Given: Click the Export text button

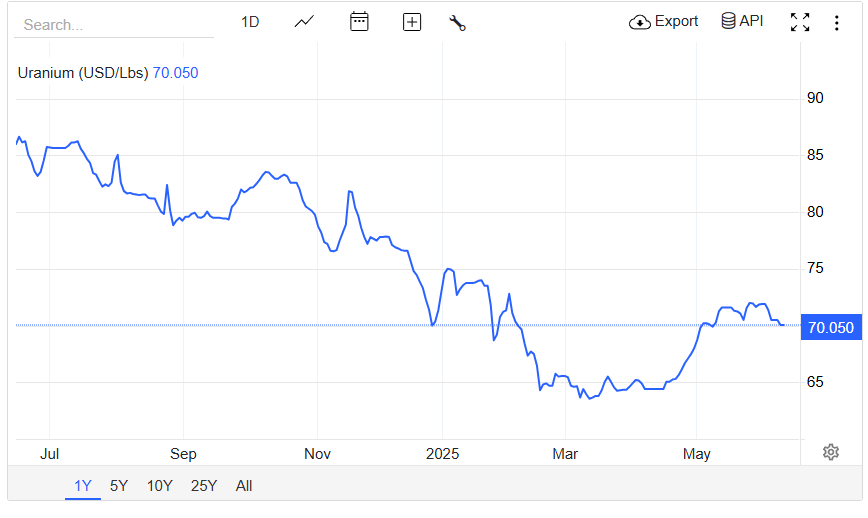Looking at the screenshot, I should (677, 21).
